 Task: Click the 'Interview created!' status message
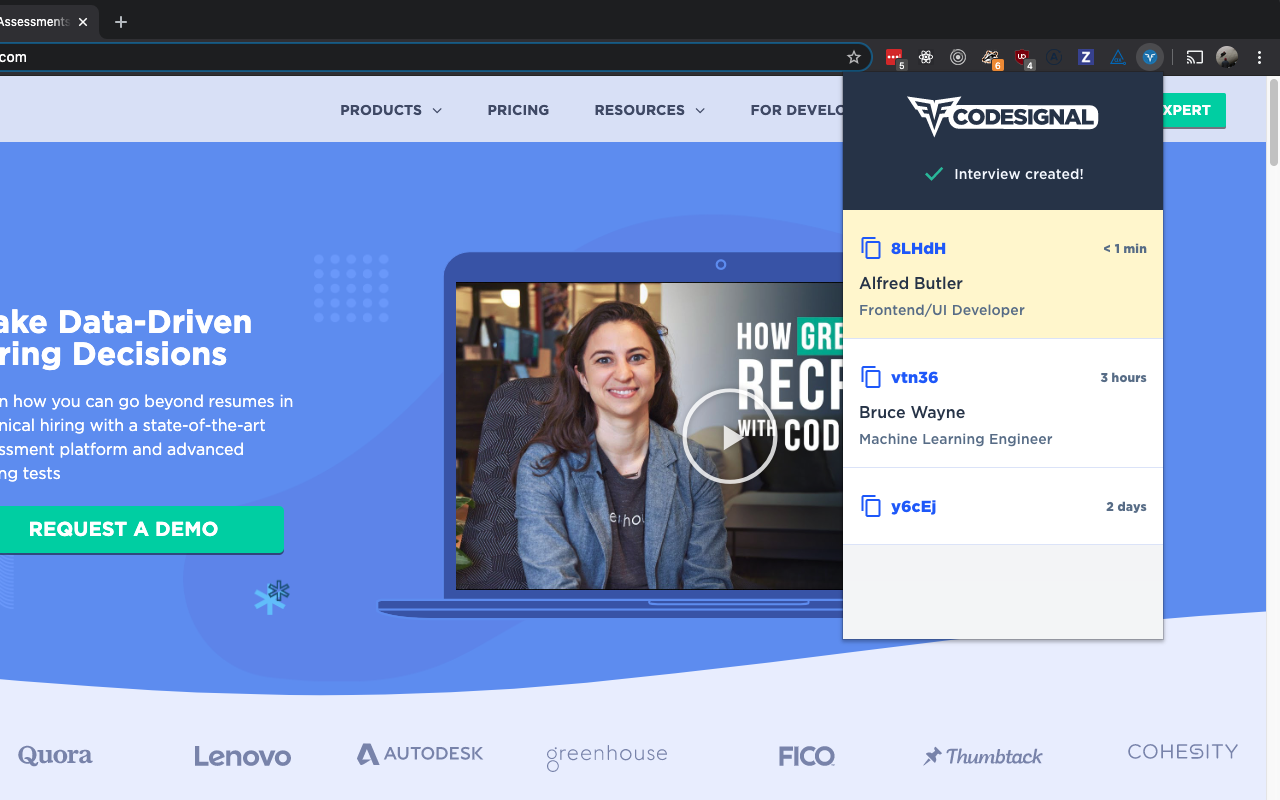click(x=1003, y=174)
